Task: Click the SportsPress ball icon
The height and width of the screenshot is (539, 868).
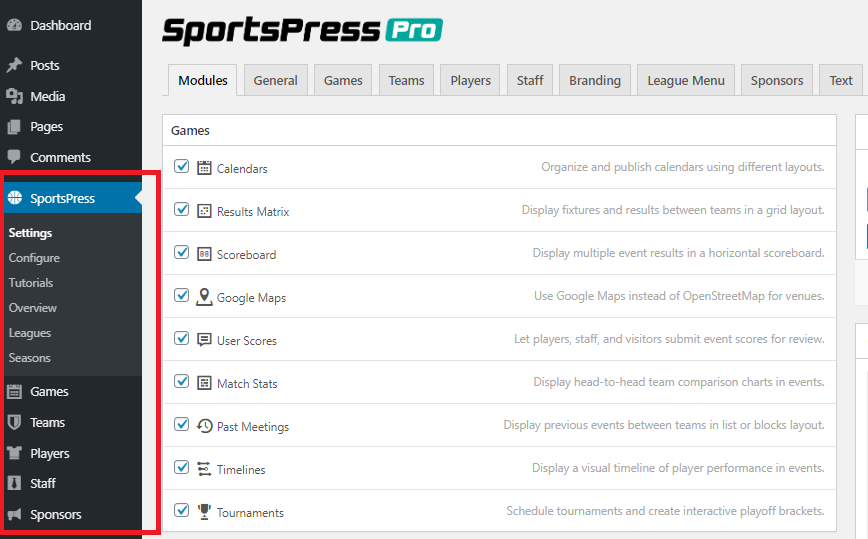Action: coord(15,198)
